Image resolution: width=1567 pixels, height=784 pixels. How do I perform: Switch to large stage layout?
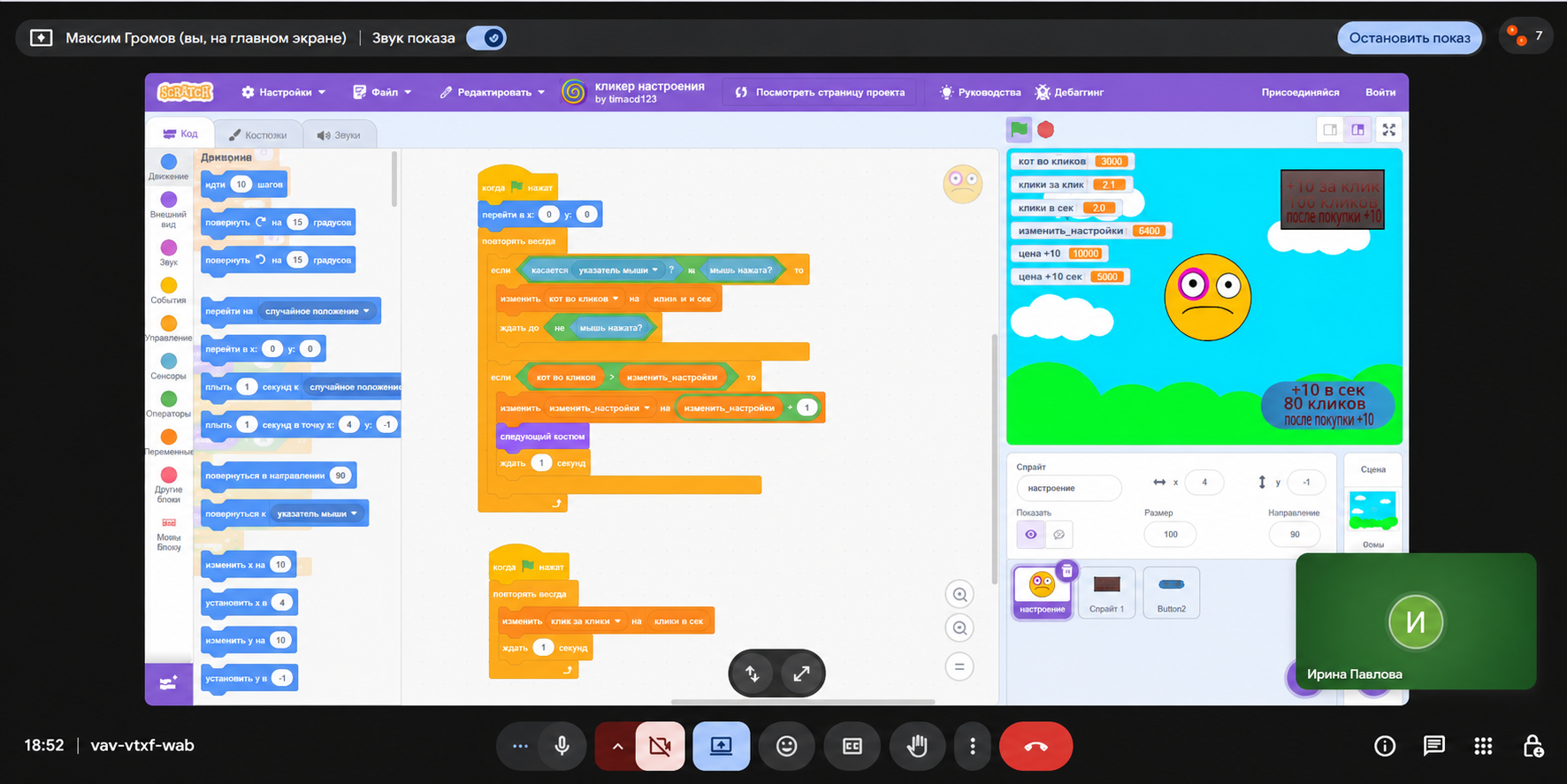(x=1357, y=130)
